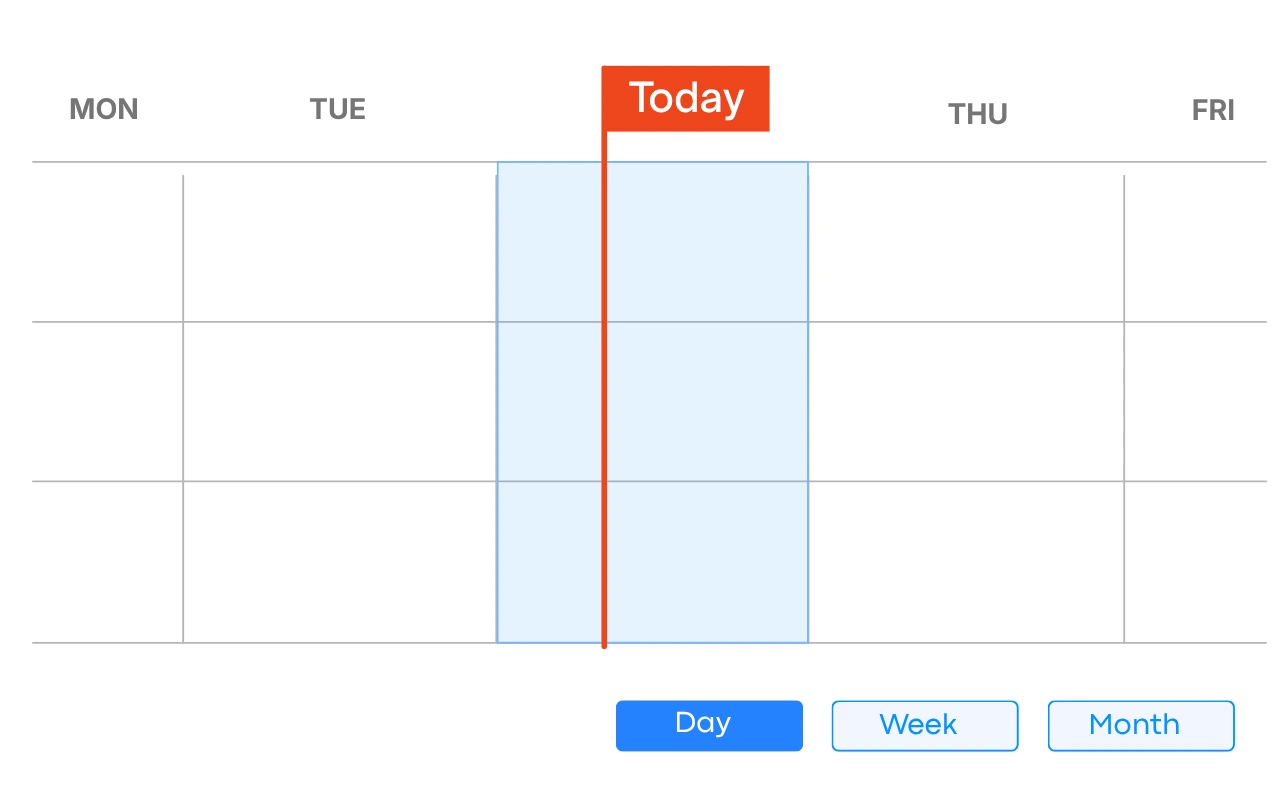Select the THU column header
This screenshot has height=789, width=1274.
pos(977,113)
